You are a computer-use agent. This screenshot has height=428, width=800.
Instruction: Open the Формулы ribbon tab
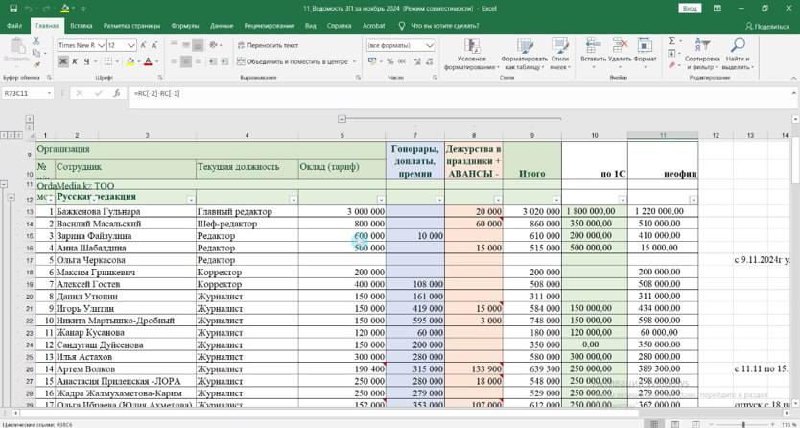[x=185, y=24]
